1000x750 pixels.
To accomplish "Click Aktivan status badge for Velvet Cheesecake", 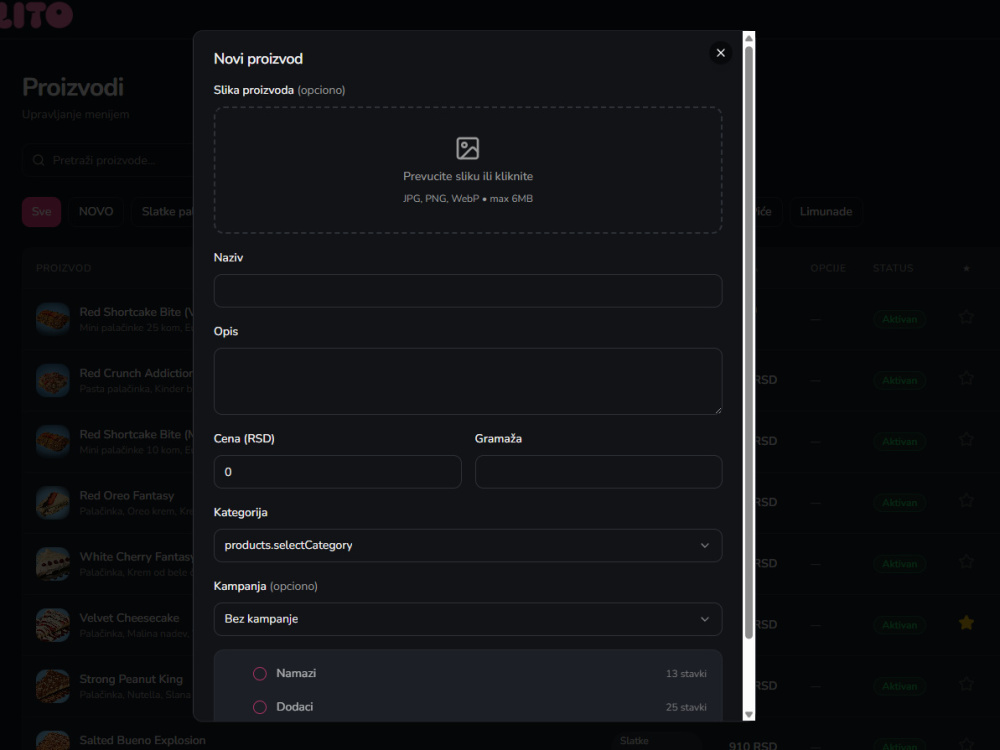I will click(899, 625).
